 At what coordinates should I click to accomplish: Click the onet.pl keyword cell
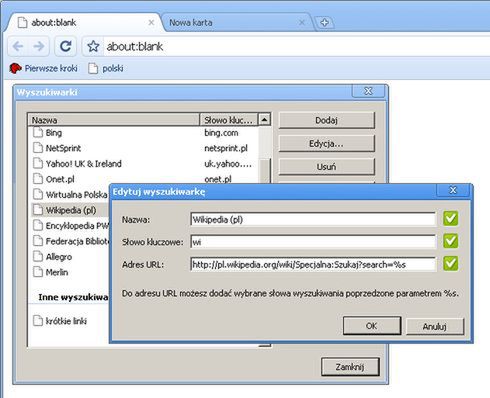click(x=218, y=179)
